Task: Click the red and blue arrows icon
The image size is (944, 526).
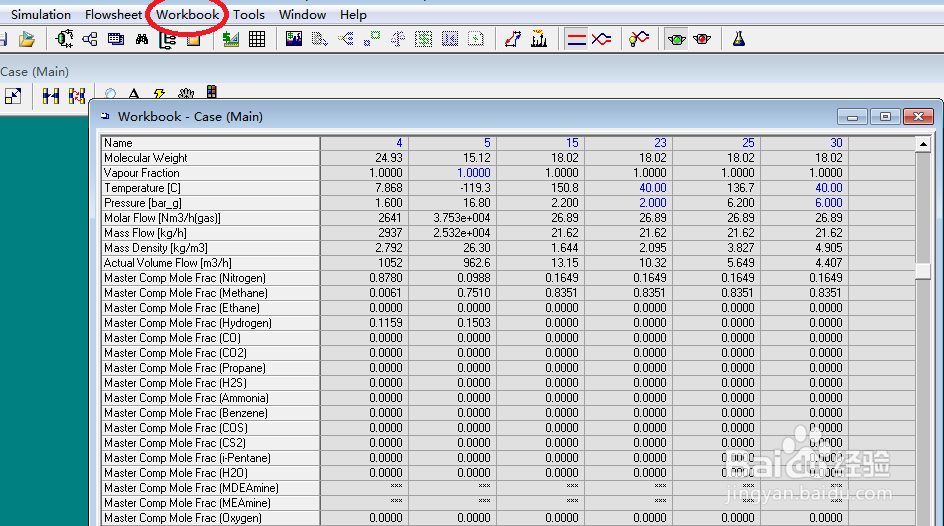Action: pyautogui.click(x=513, y=40)
